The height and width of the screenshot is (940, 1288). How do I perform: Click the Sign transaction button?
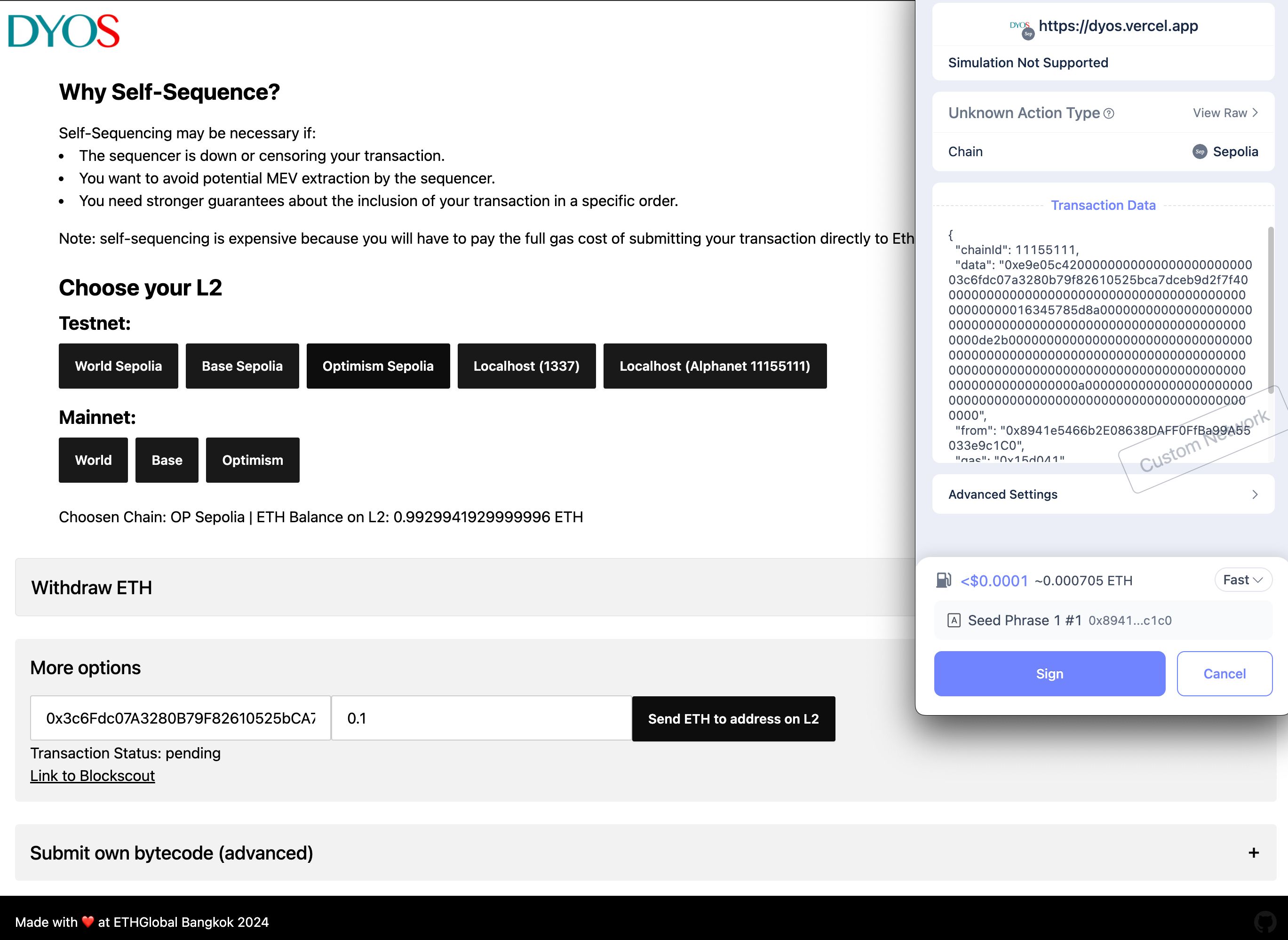[x=1049, y=673]
